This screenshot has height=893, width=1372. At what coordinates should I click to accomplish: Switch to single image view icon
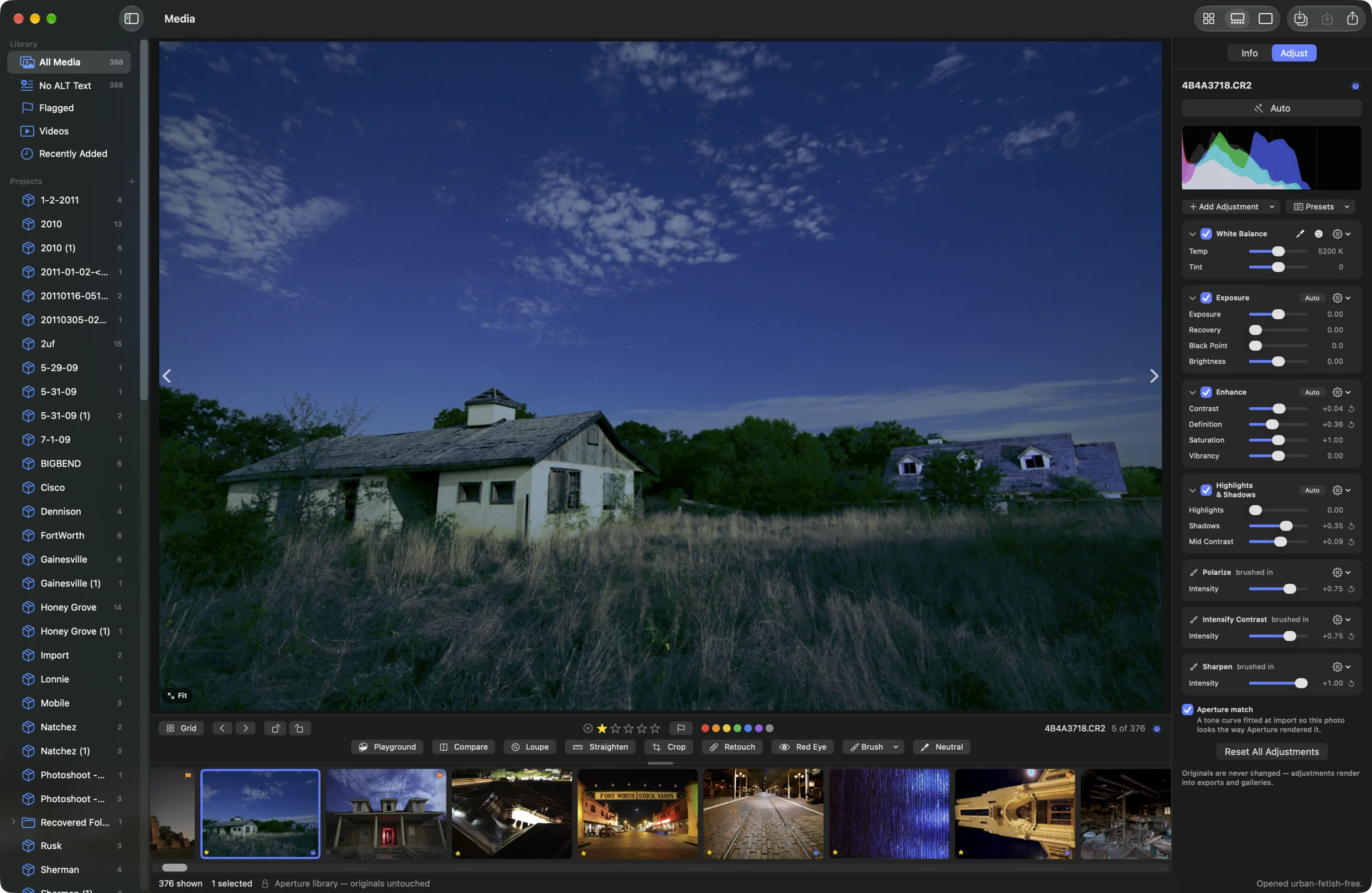pyautogui.click(x=1265, y=18)
